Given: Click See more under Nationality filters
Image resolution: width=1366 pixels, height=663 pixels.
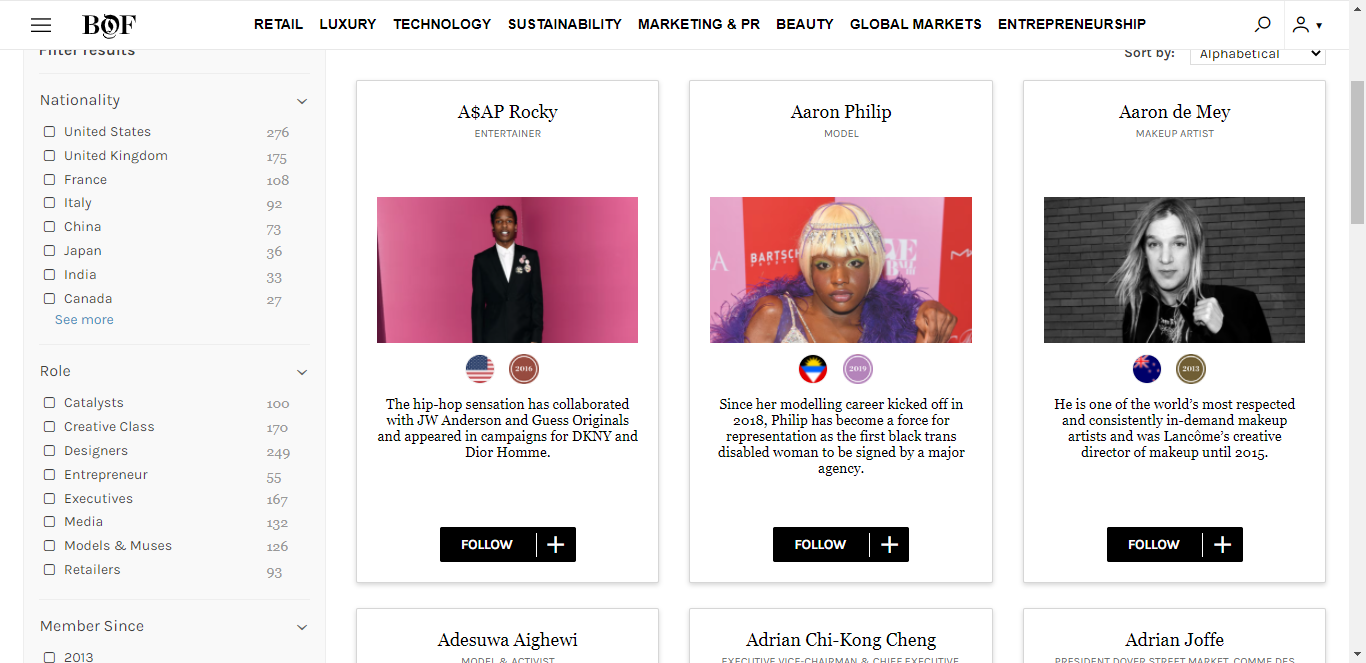Looking at the screenshot, I should (x=83, y=319).
